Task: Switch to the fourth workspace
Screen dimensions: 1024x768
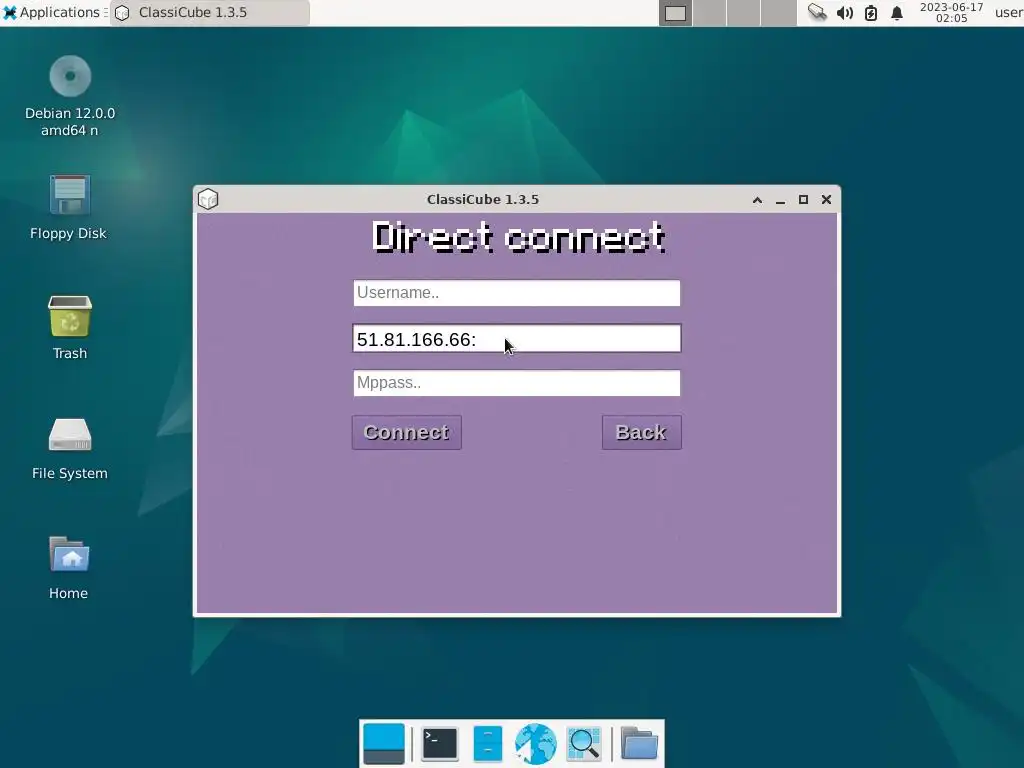Action: tap(778, 12)
